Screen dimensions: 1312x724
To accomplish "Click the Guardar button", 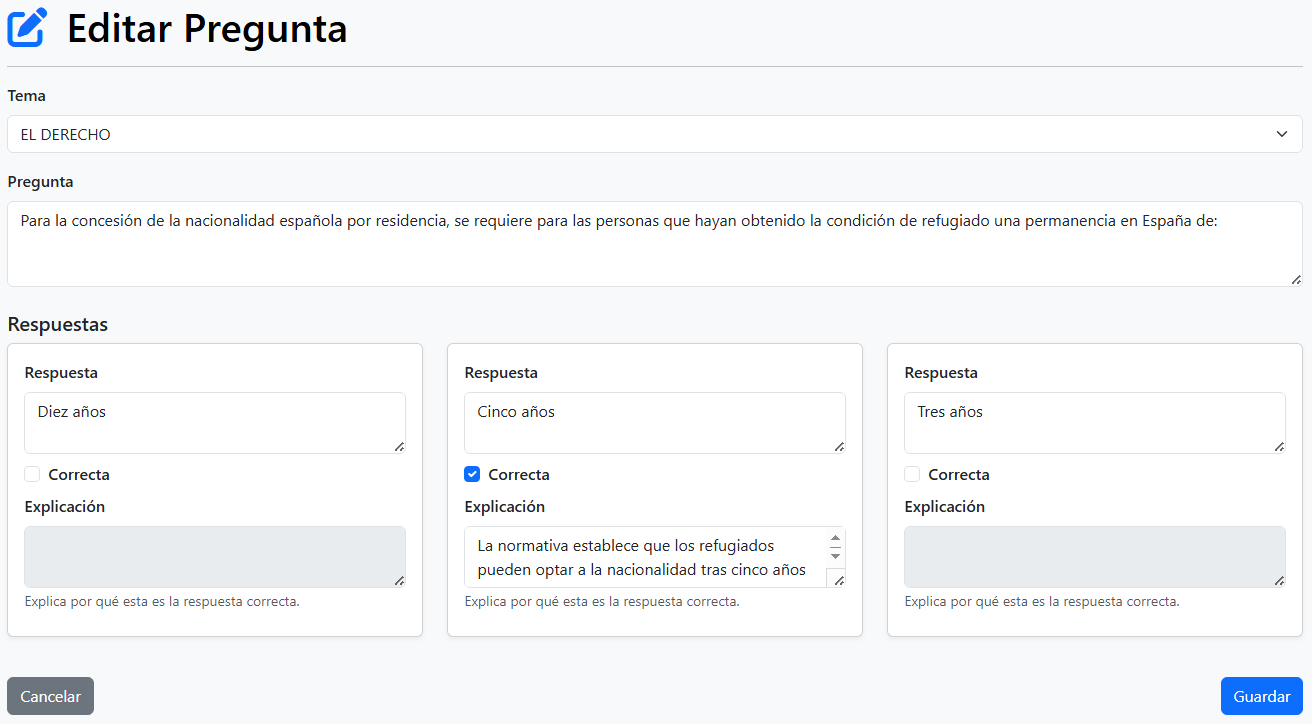I will tap(1261, 696).
